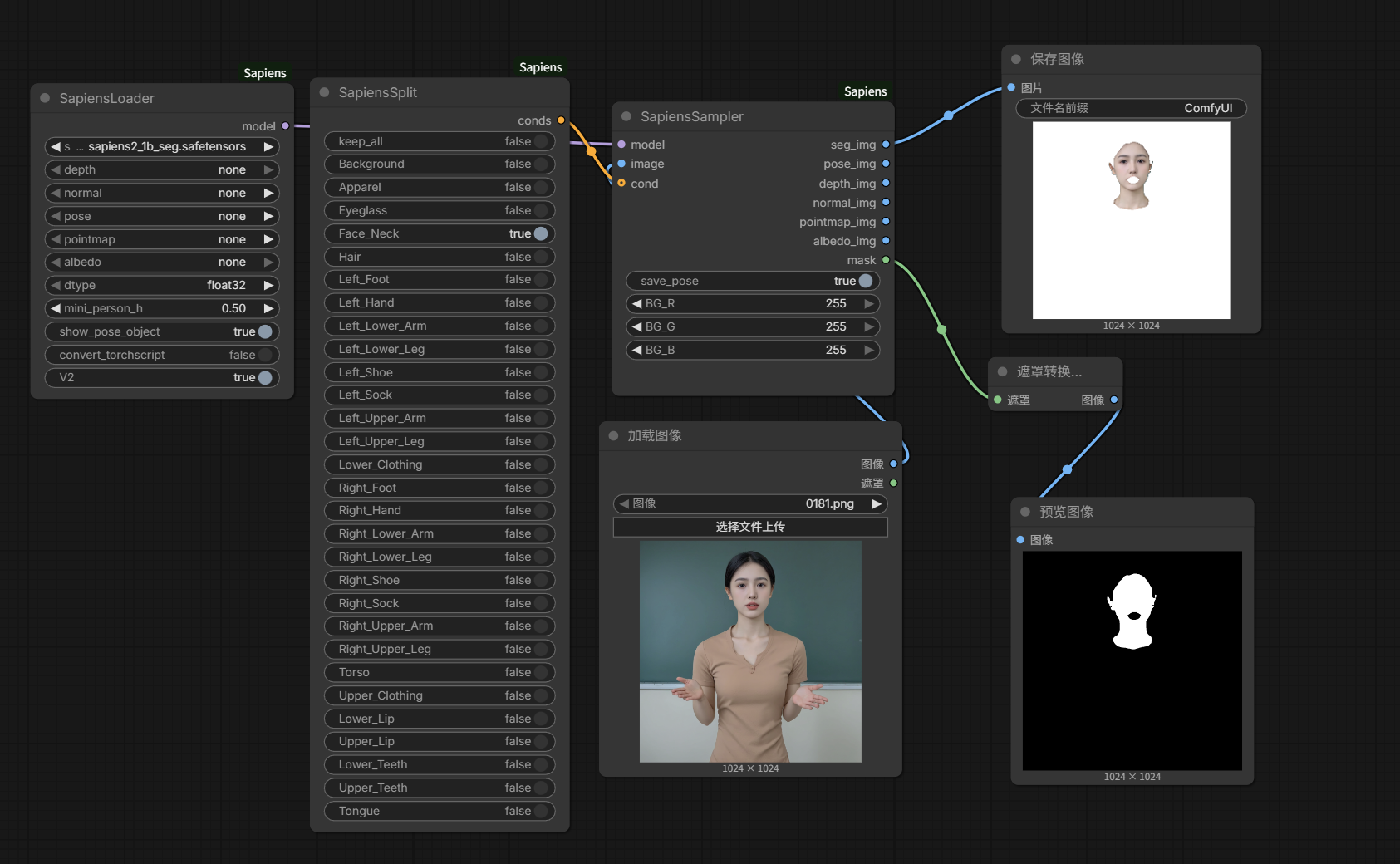The image size is (1400, 864).
Task: Enable convert_torchscript toggle
Action: (162, 355)
